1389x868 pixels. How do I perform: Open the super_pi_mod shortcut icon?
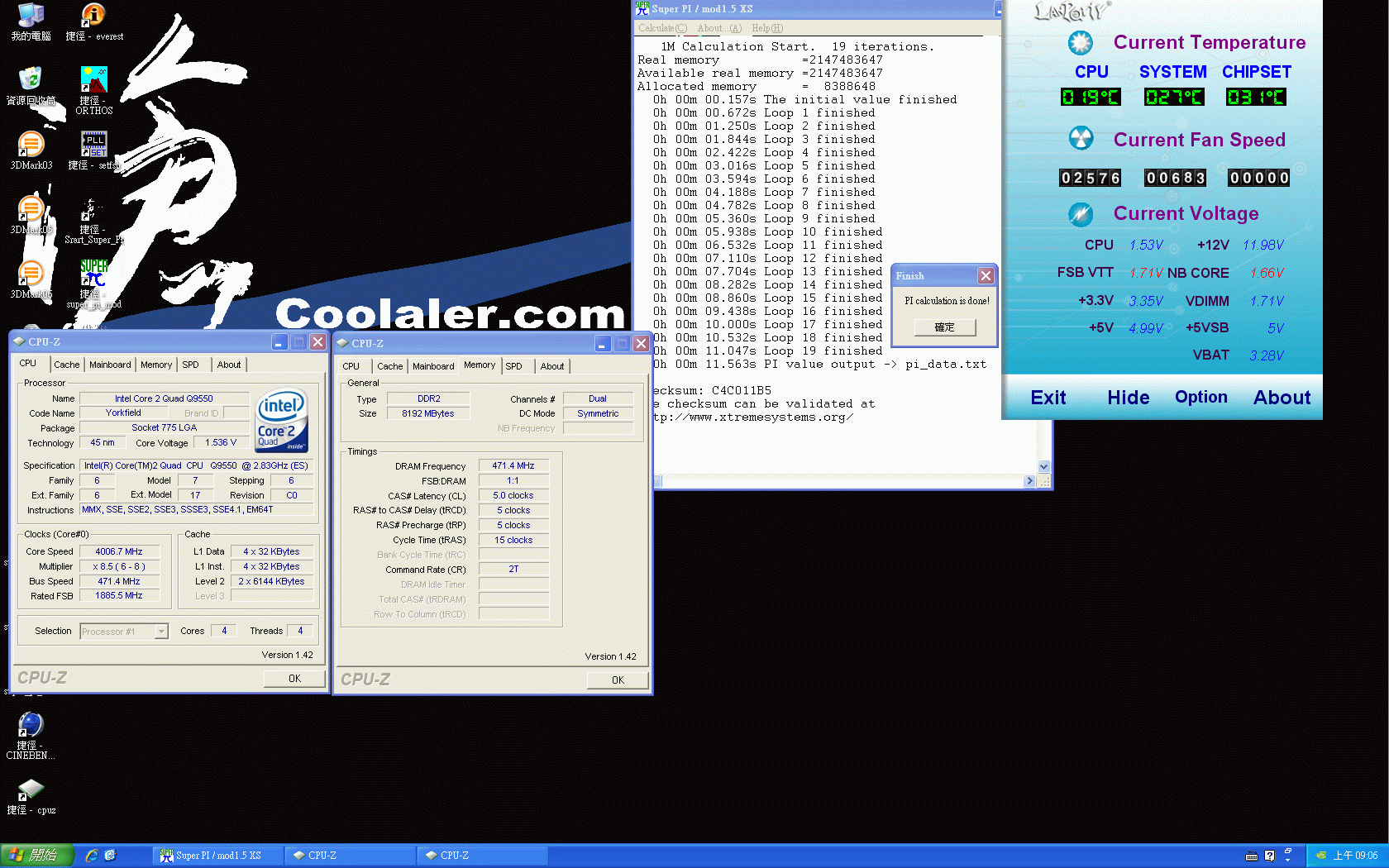tap(93, 273)
